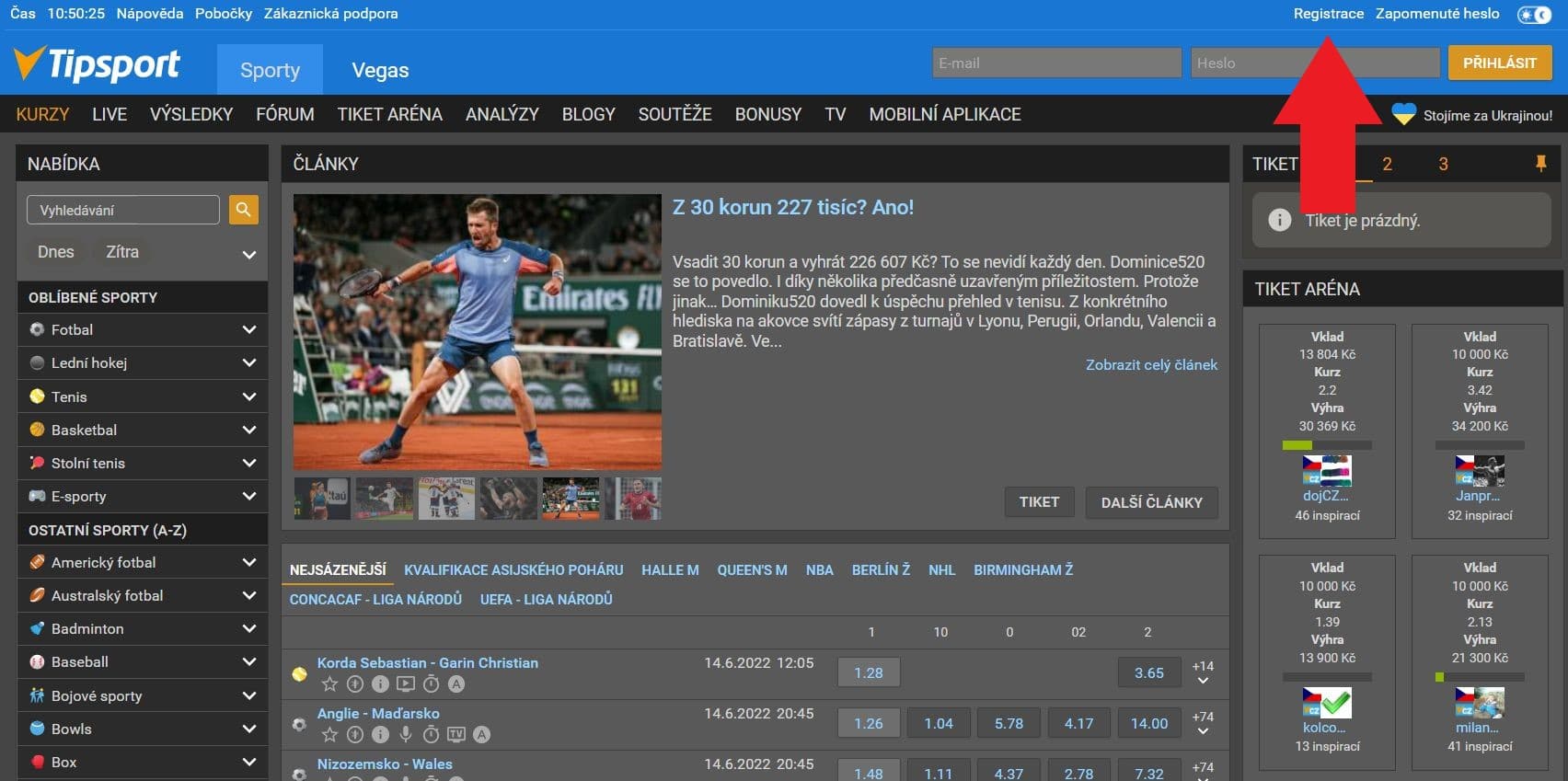Viewport: 1568px width, 781px height.
Task: Expand the Fotbal sport category
Action: [248, 329]
